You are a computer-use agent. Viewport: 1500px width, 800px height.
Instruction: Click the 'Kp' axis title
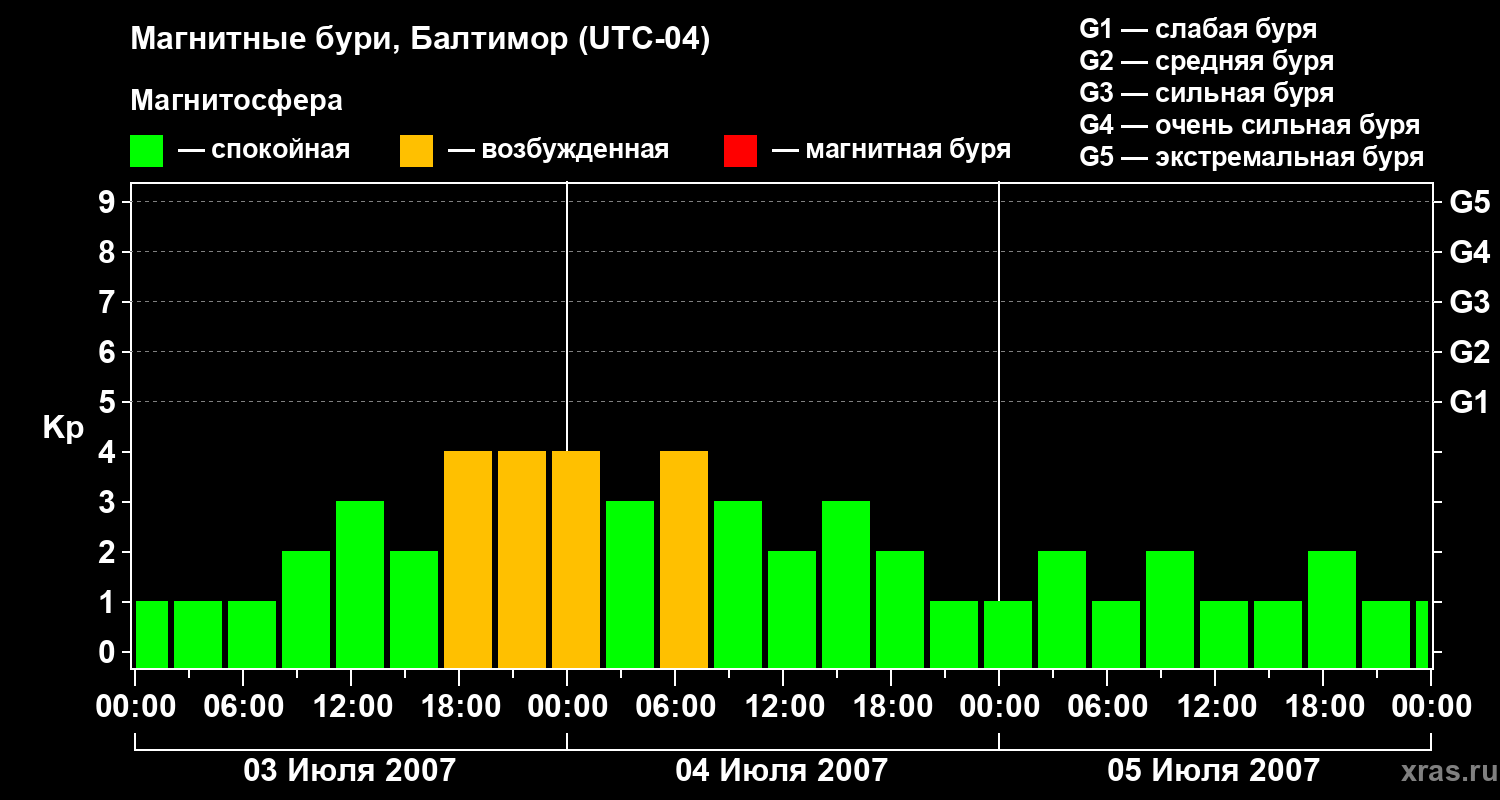point(63,428)
